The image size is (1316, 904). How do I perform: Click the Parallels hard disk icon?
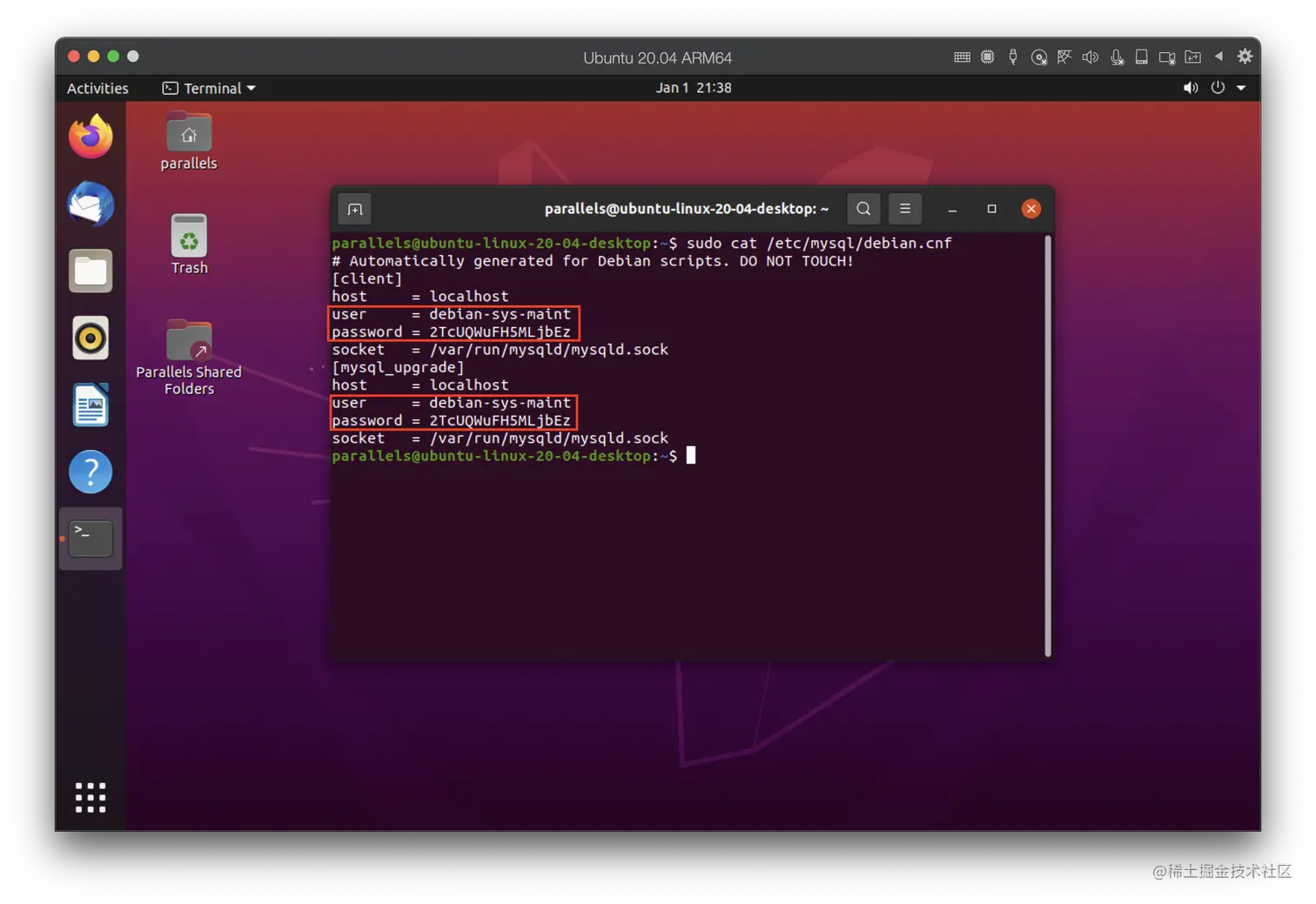point(1141,57)
